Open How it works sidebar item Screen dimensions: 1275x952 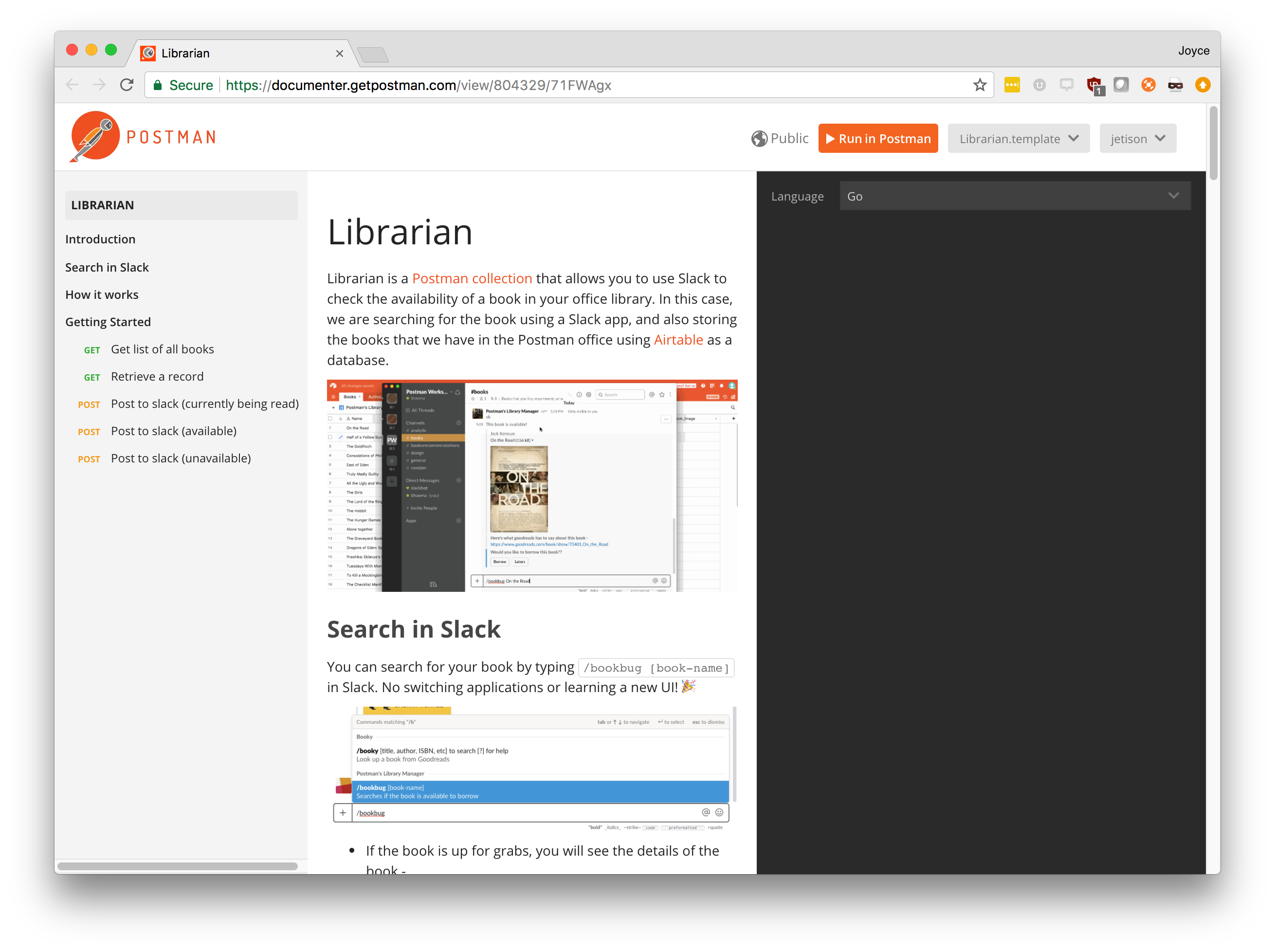pyautogui.click(x=101, y=294)
